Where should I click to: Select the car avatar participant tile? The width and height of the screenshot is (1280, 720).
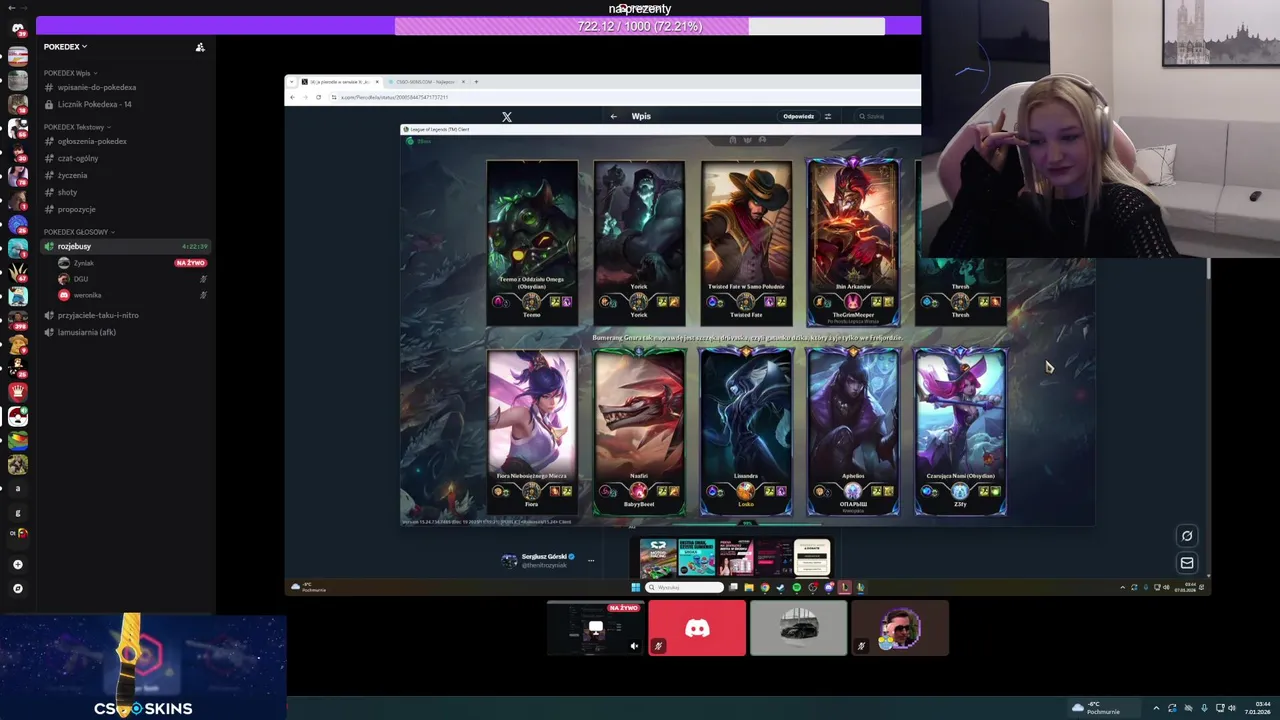[x=798, y=628]
